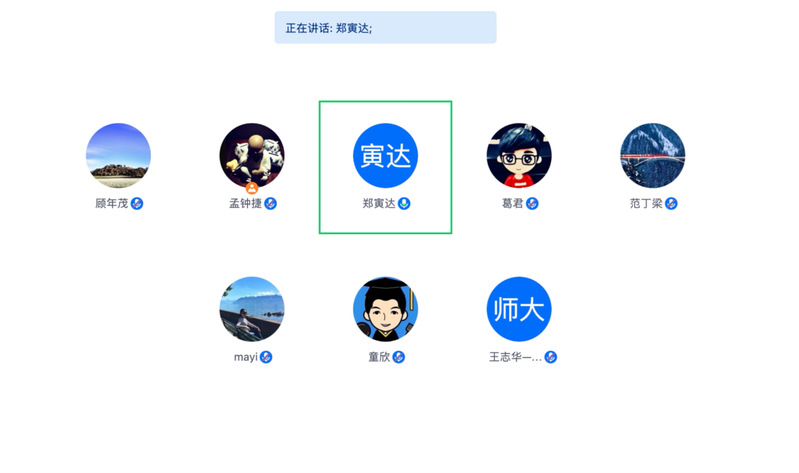Click the muted mic icon beside 童欣
The height and width of the screenshot is (473, 799).
pyautogui.click(x=398, y=357)
